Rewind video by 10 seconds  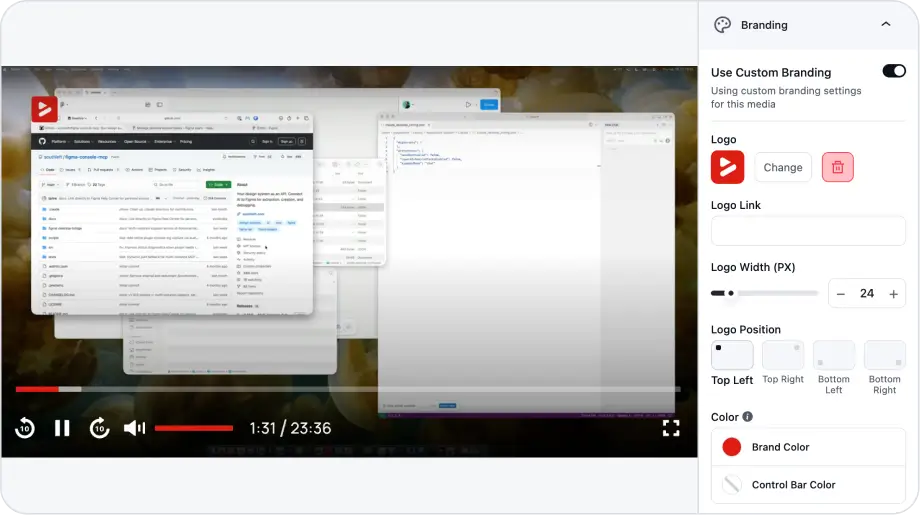[x=25, y=428]
